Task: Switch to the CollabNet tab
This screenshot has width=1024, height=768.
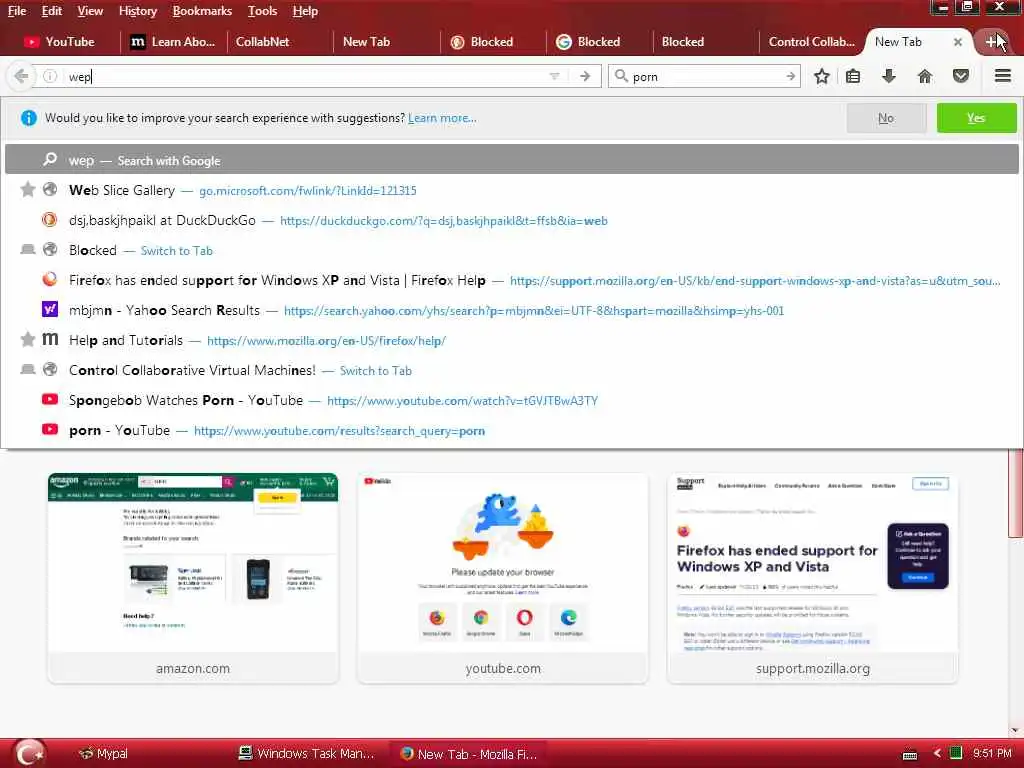Action: (280, 42)
